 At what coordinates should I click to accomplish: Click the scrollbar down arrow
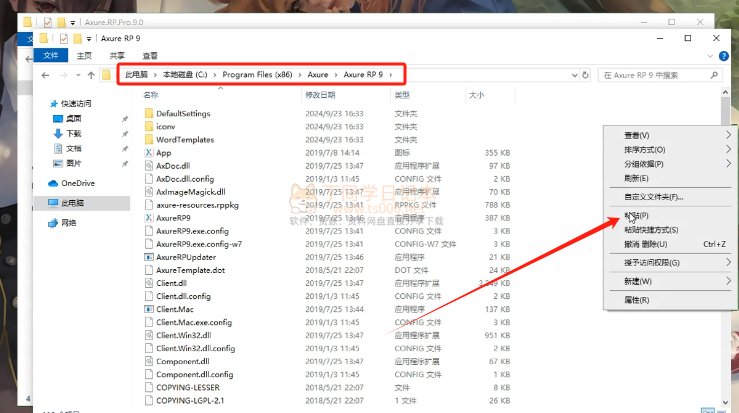point(725,402)
